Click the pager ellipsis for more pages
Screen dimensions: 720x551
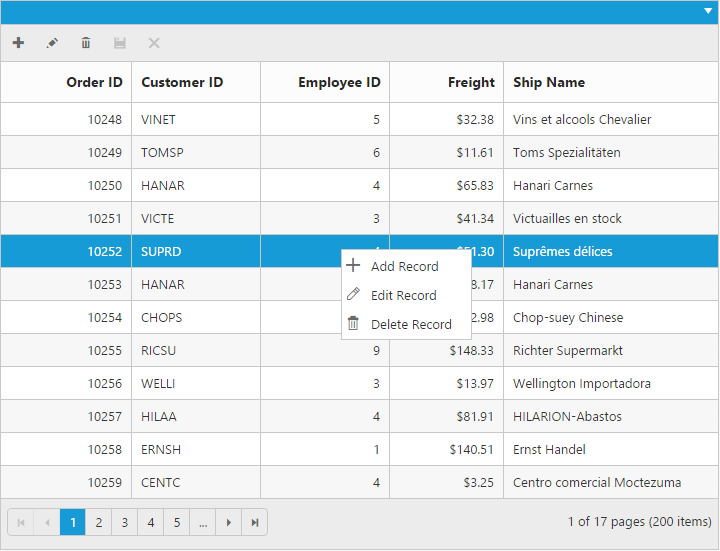coord(203,522)
